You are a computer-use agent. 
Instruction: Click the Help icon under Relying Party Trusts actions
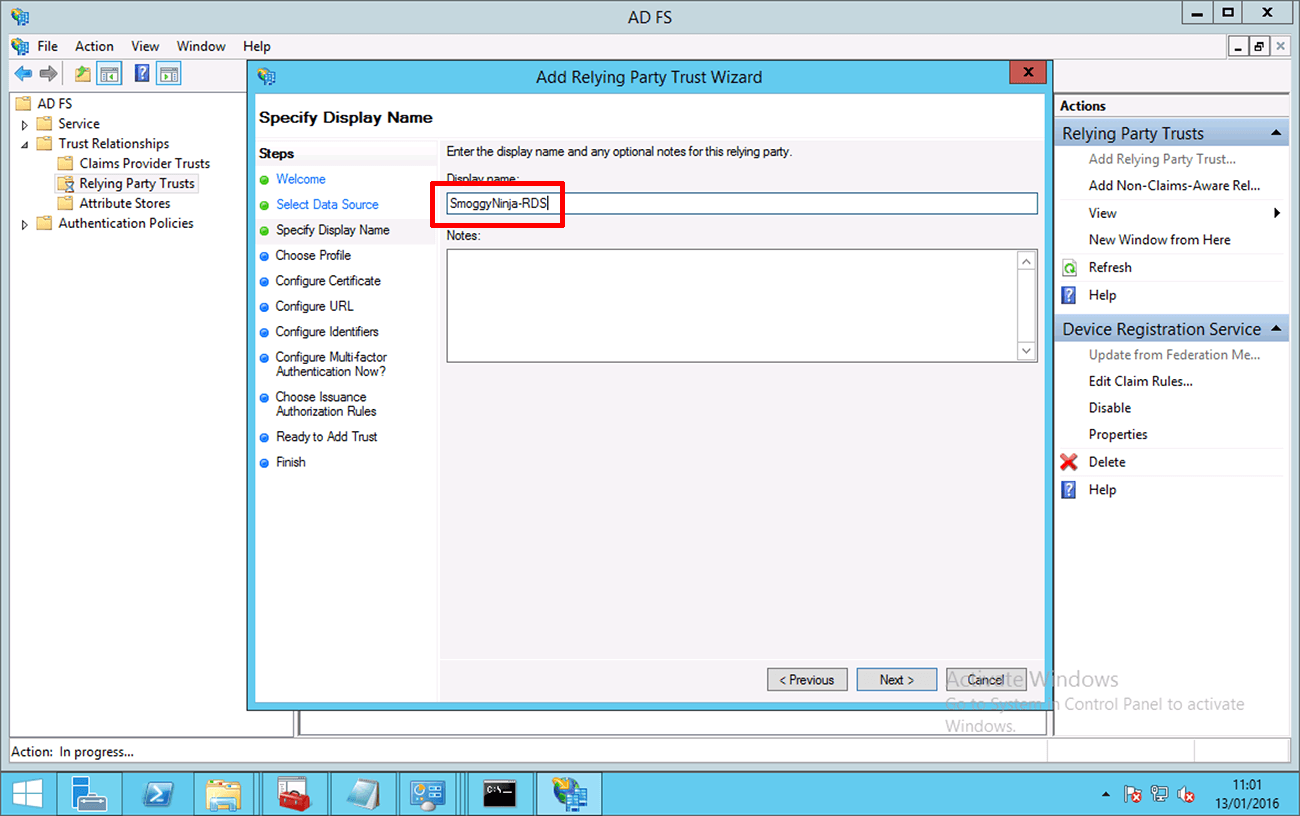[x=1069, y=295]
